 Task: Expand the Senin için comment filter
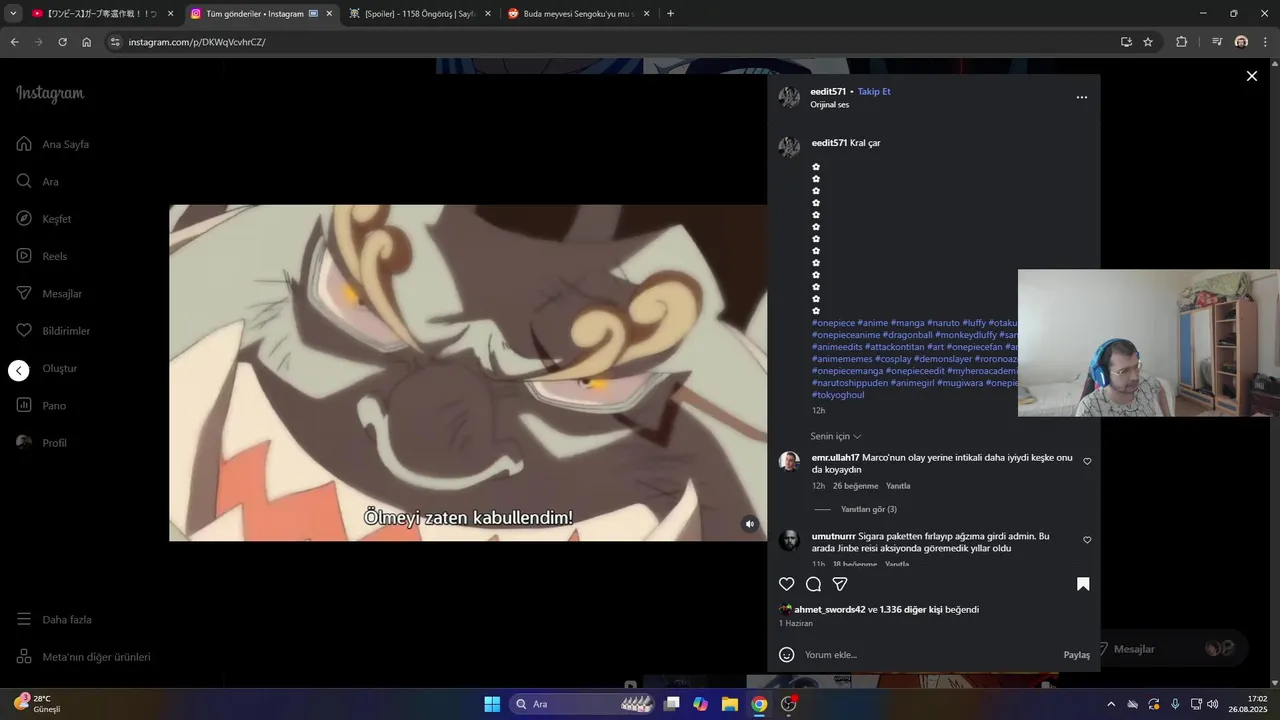tap(835, 436)
